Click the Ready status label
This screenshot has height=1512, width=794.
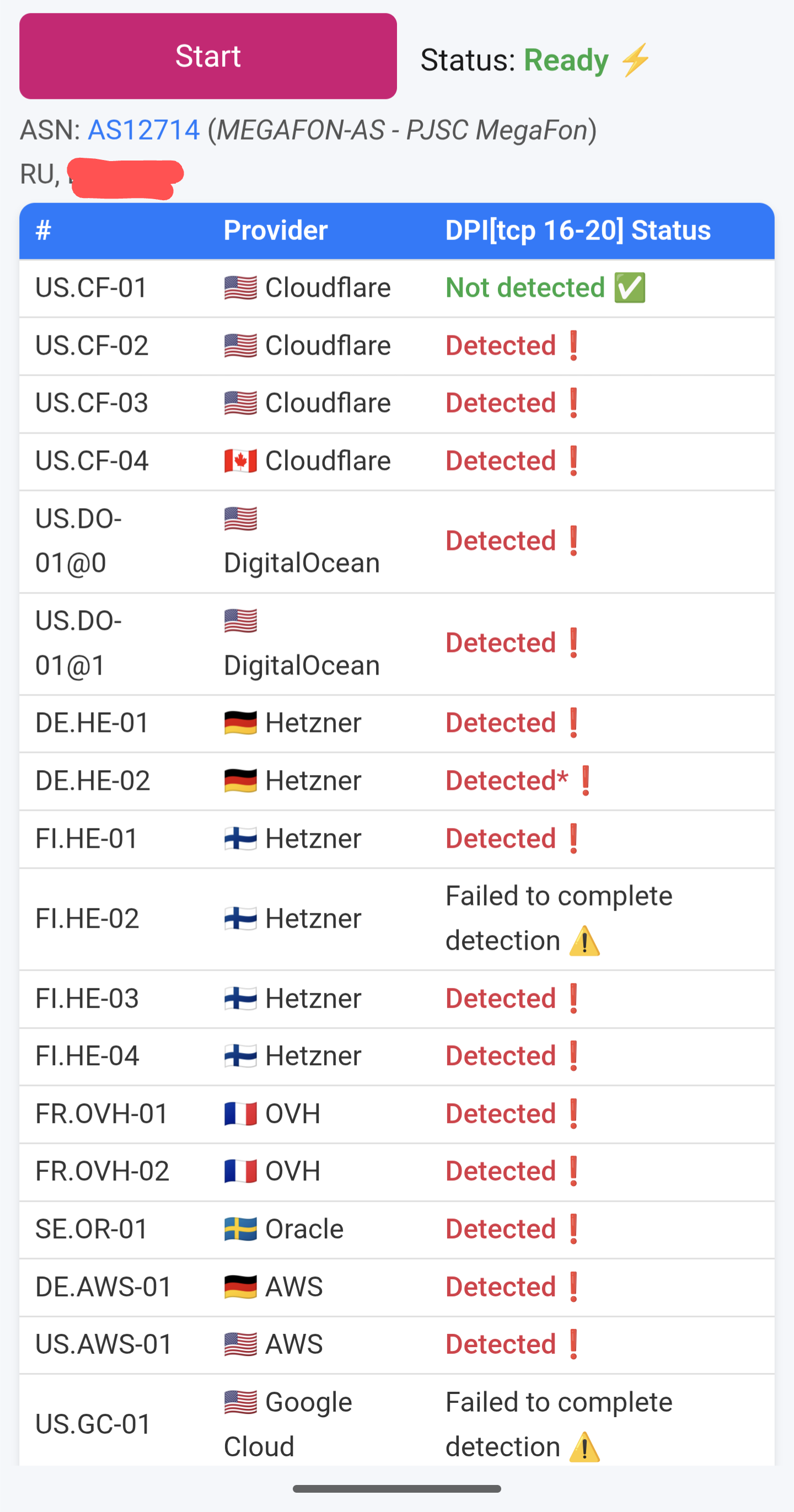point(566,60)
